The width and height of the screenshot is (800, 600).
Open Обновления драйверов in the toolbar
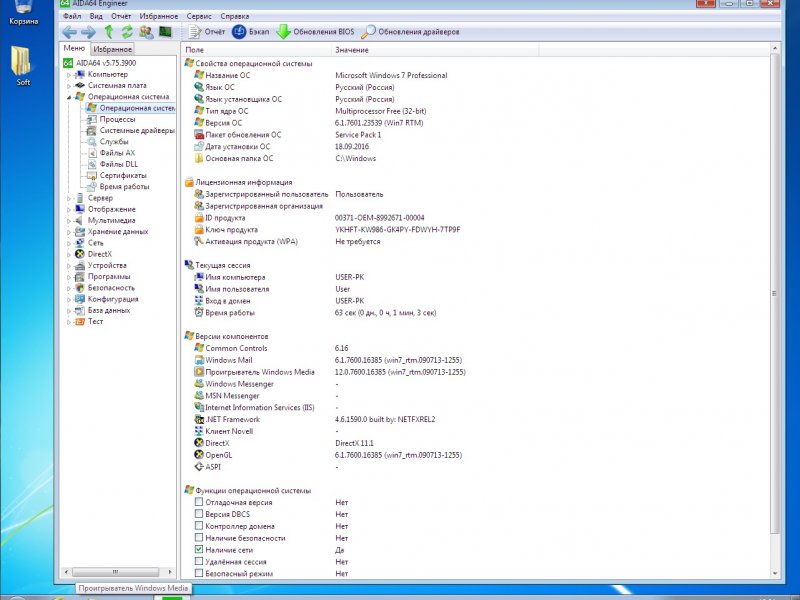pos(410,32)
